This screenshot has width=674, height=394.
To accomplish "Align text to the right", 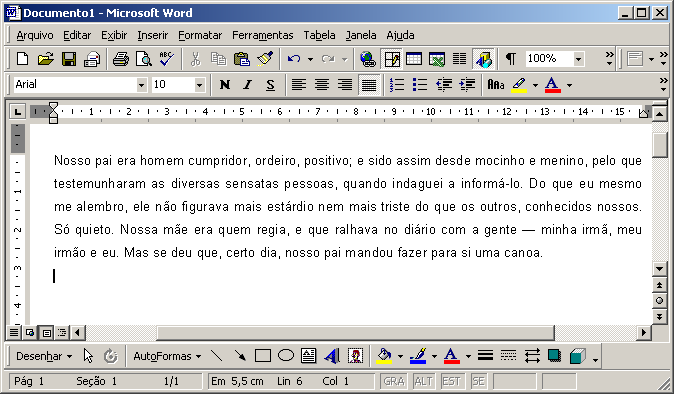I will [345, 85].
